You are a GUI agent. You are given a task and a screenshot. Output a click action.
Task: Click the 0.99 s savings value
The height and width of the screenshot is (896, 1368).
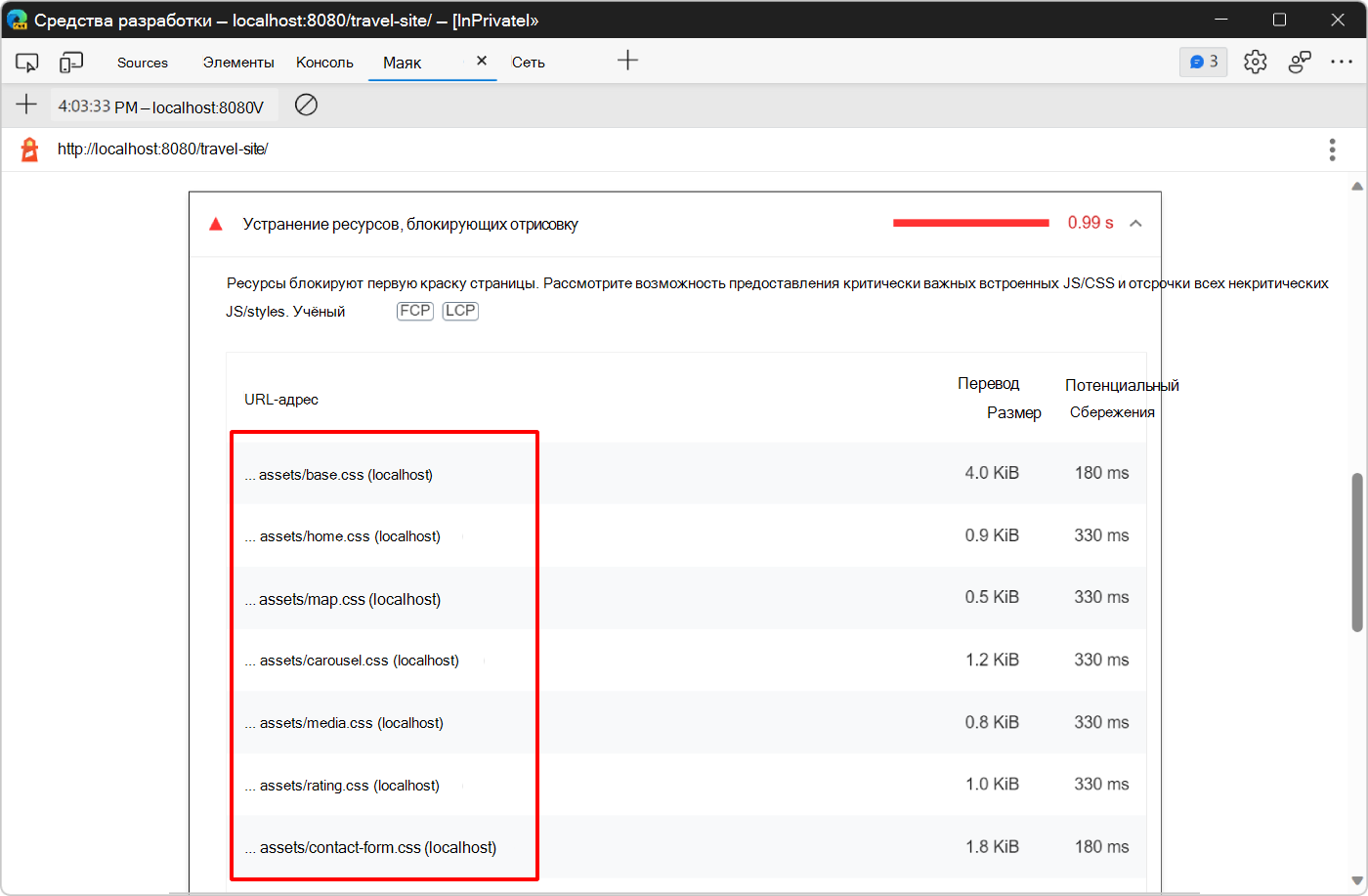coord(1090,223)
